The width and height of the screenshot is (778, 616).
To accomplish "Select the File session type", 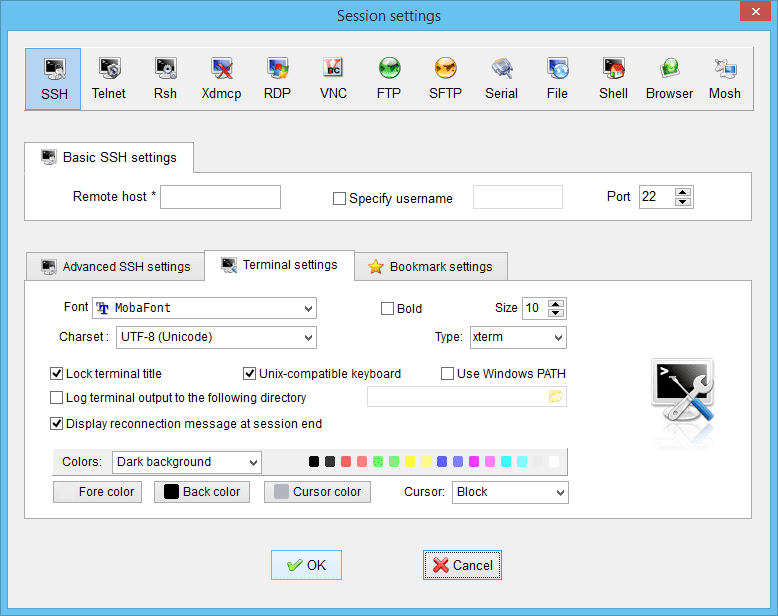I will 557,79.
